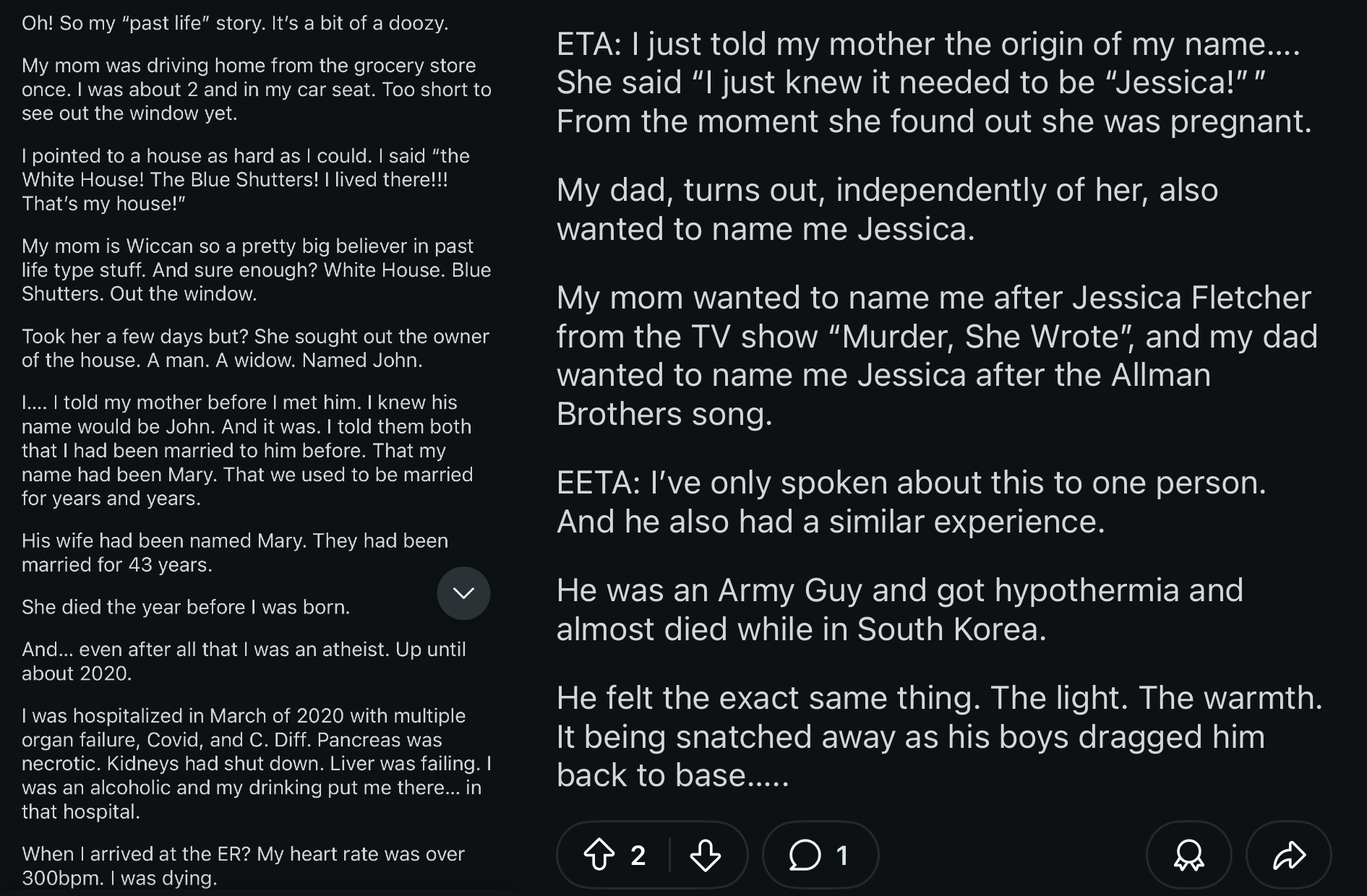Click the text about the widow named John
Image resolution: width=1367 pixels, height=896 pixels.
click(x=255, y=348)
